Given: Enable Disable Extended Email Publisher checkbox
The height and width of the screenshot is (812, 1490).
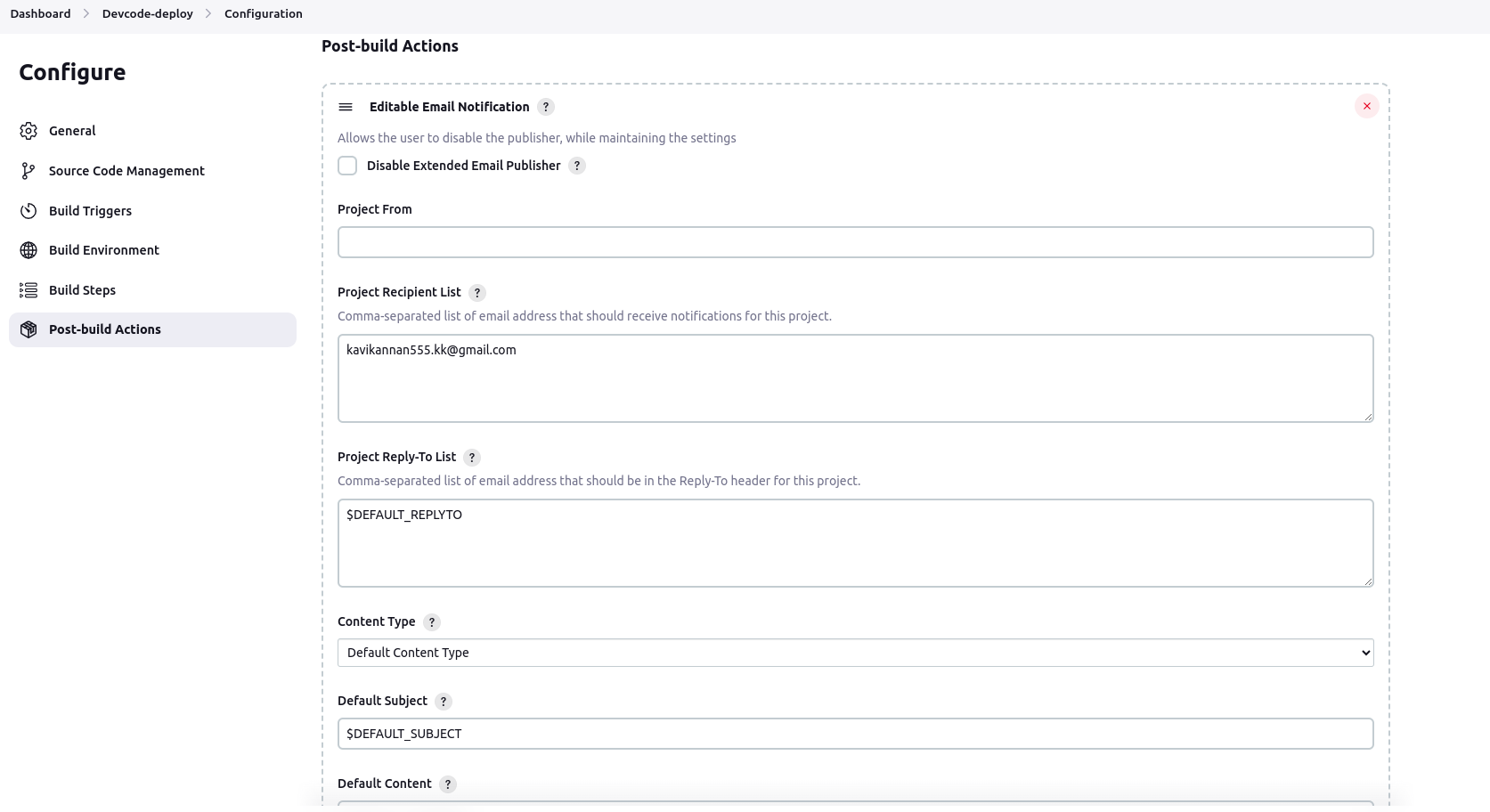Looking at the screenshot, I should click(x=347, y=166).
